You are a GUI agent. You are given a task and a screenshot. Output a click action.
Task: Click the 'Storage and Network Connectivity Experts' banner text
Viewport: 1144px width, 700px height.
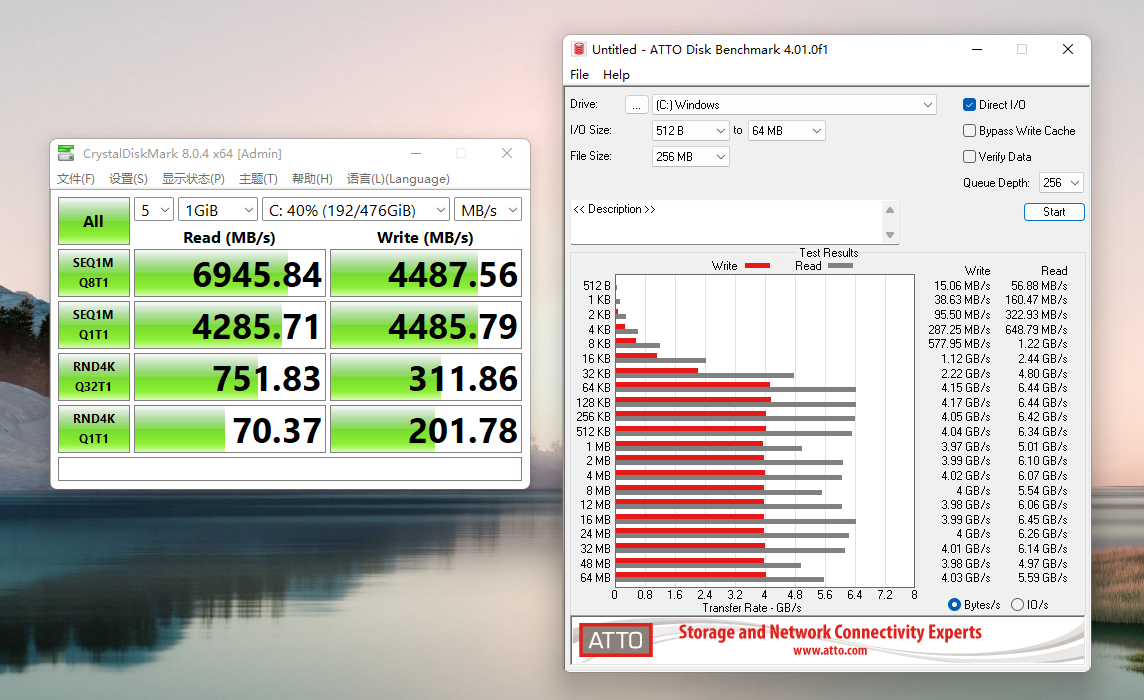pyautogui.click(x=830, y=631)
